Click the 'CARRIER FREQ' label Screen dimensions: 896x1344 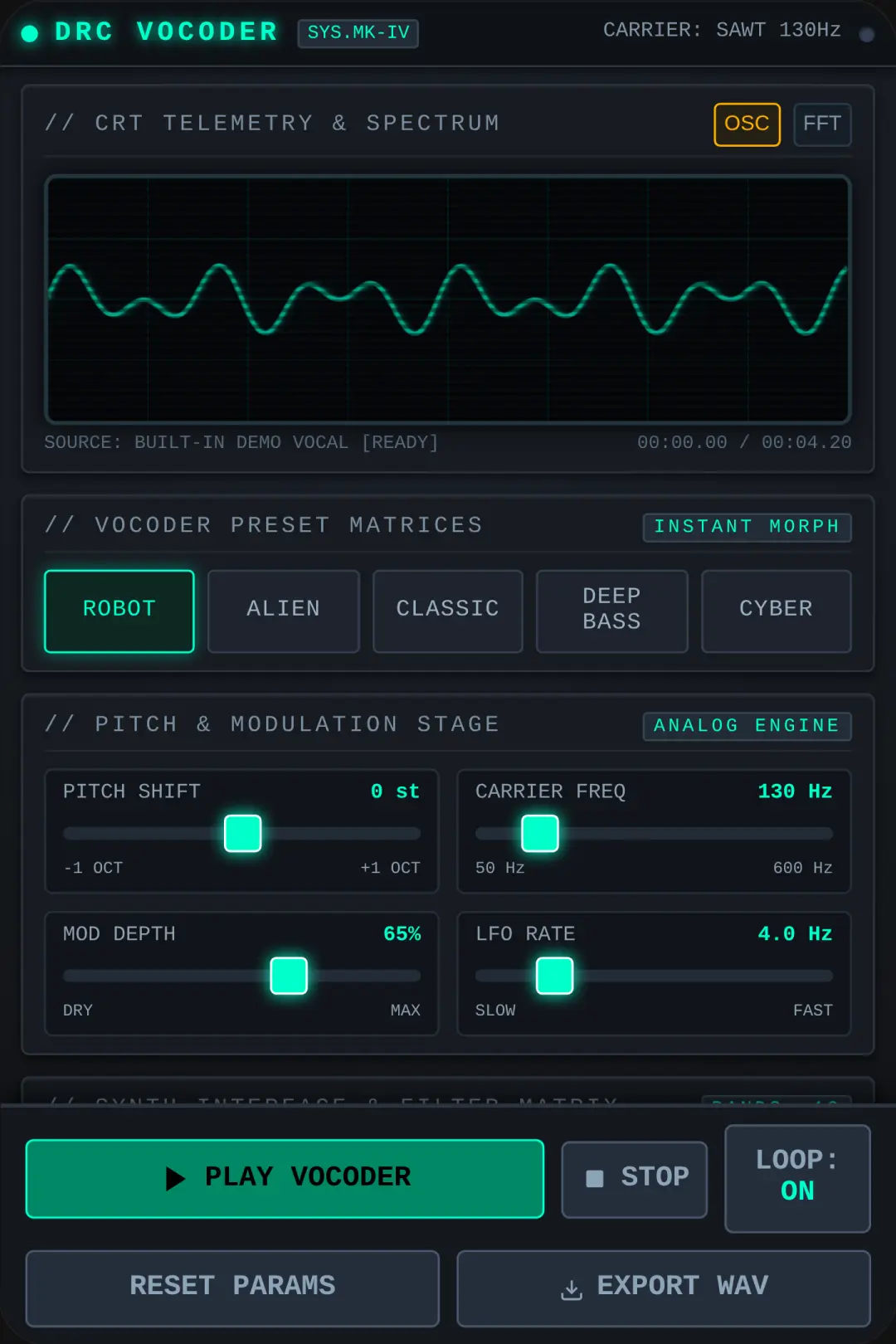click(551, 792)
